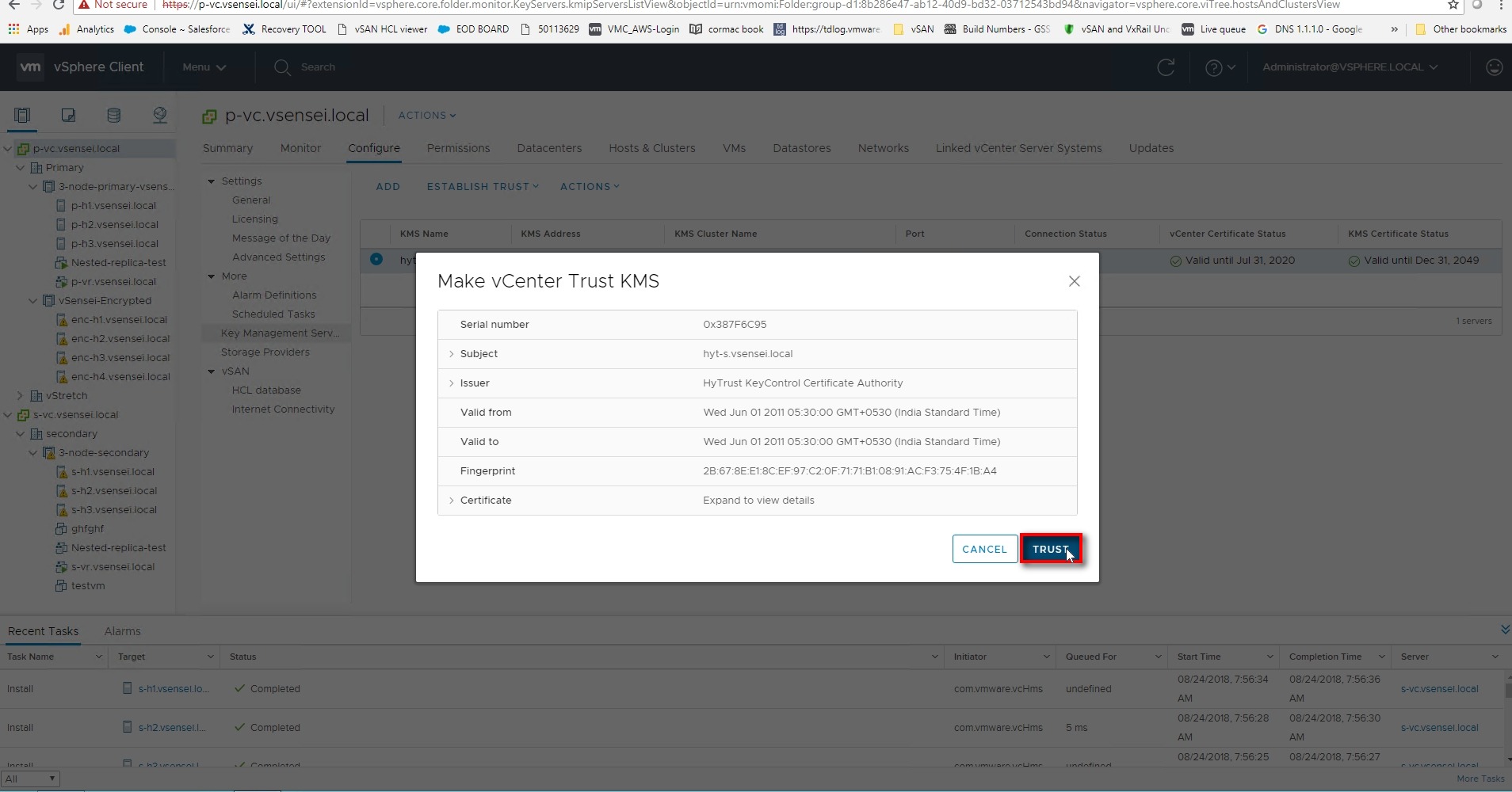Switch to the Storage navigator icon
The width and height of the screenshot is (1512, 792).
pos(114,116)
